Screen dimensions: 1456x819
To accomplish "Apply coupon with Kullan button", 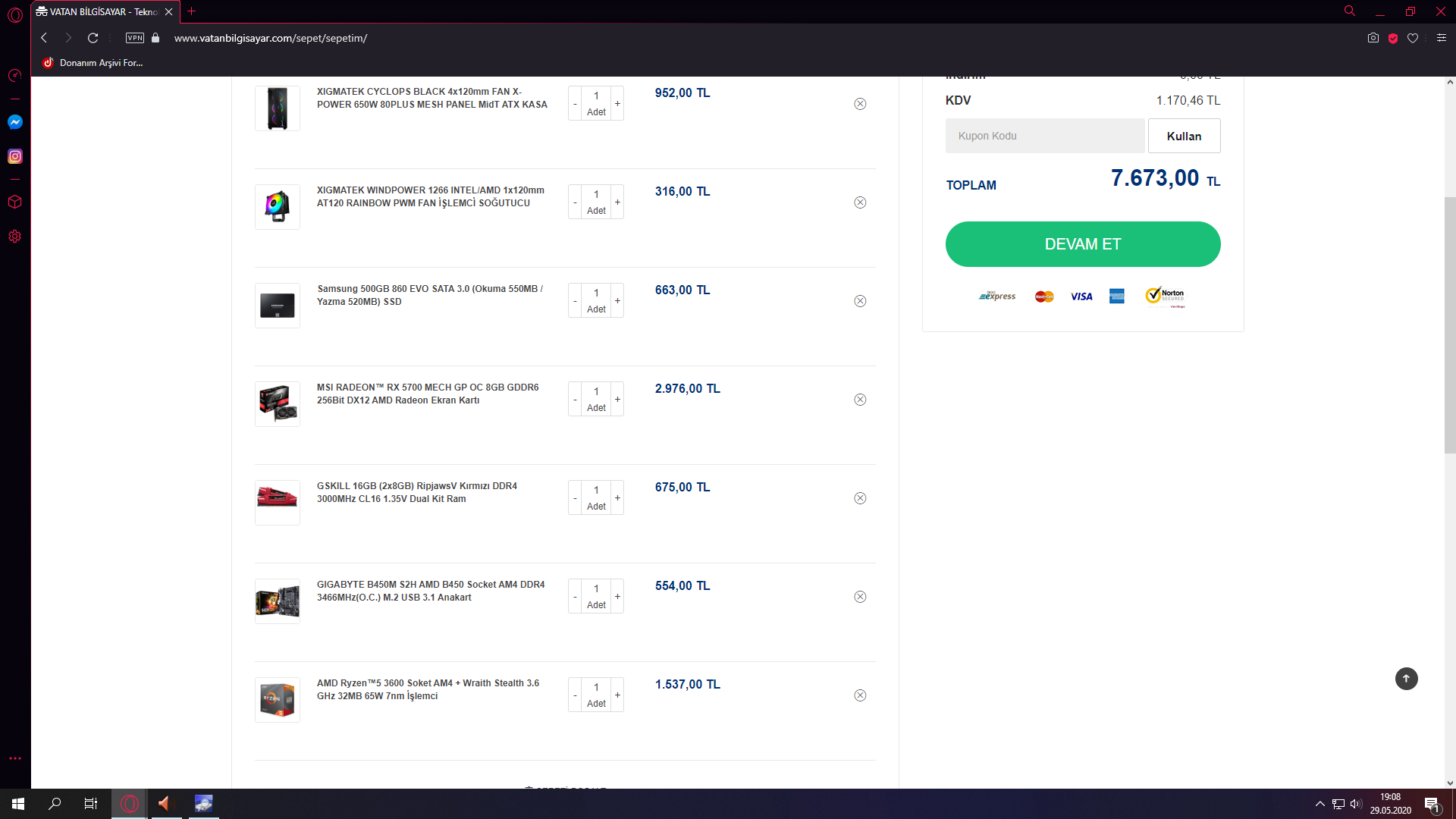I will 1184,136.
